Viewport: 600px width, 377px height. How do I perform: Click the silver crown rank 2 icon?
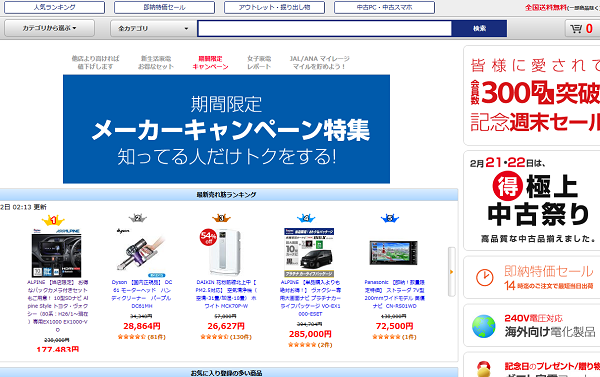pos(138,219)
